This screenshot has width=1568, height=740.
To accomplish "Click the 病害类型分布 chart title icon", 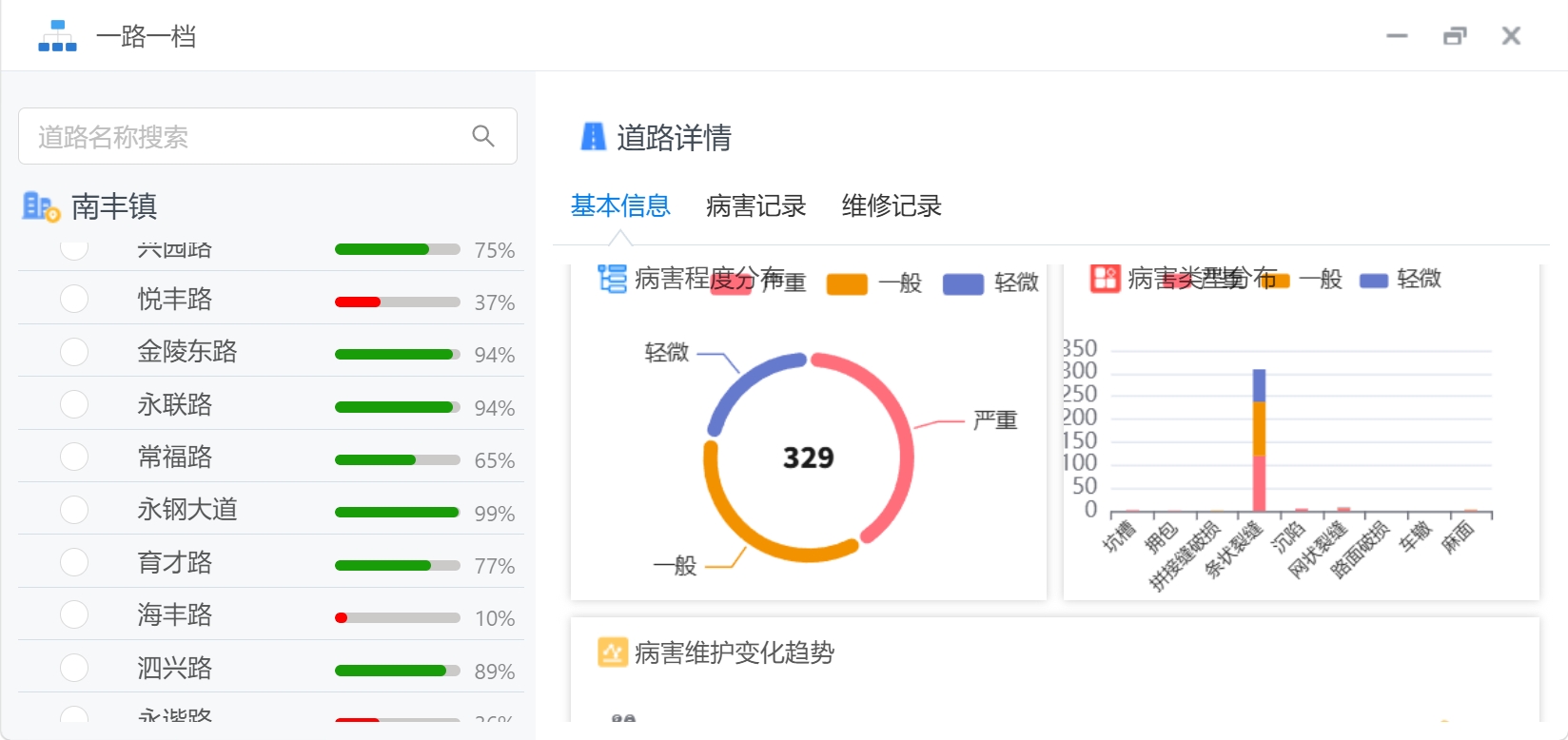I will click(1105, 279).
